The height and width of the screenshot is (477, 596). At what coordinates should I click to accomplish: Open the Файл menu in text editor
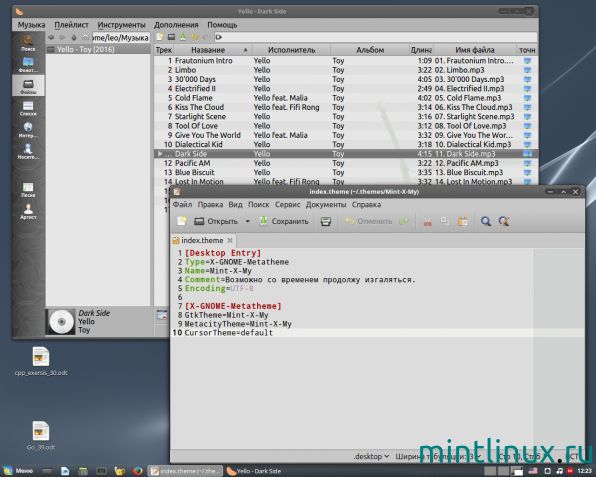pos(182,204)
